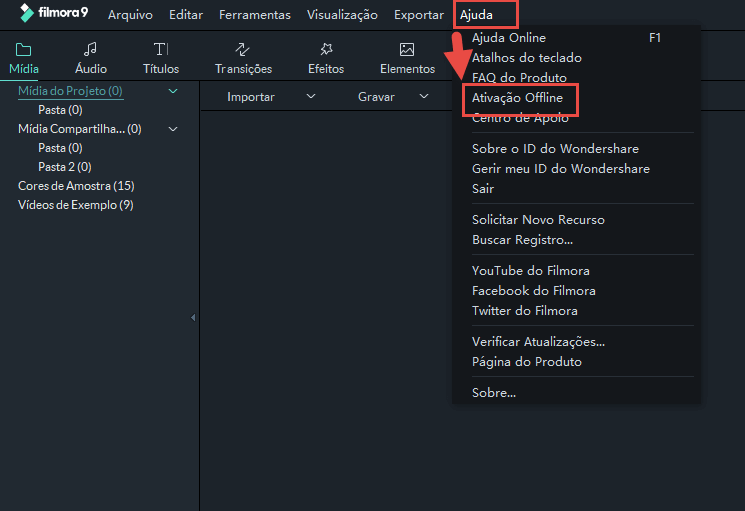Open the Exportar menu
Image resolution: width=745 pixels, height=511 pixels.
pos(419,15)
